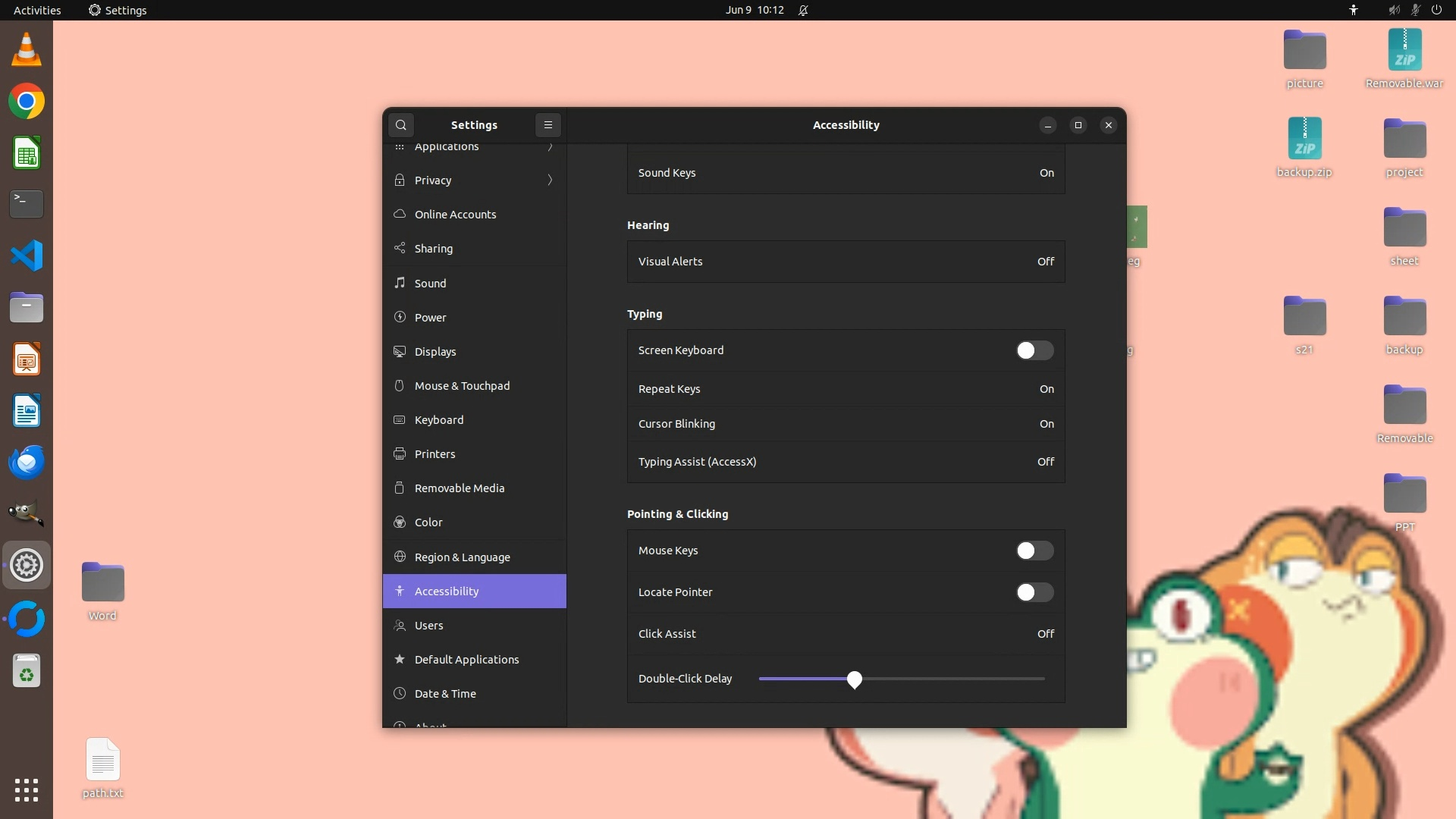Click the Printers icon in sidebar
The image size is (1456, 819).
[400, 453]
